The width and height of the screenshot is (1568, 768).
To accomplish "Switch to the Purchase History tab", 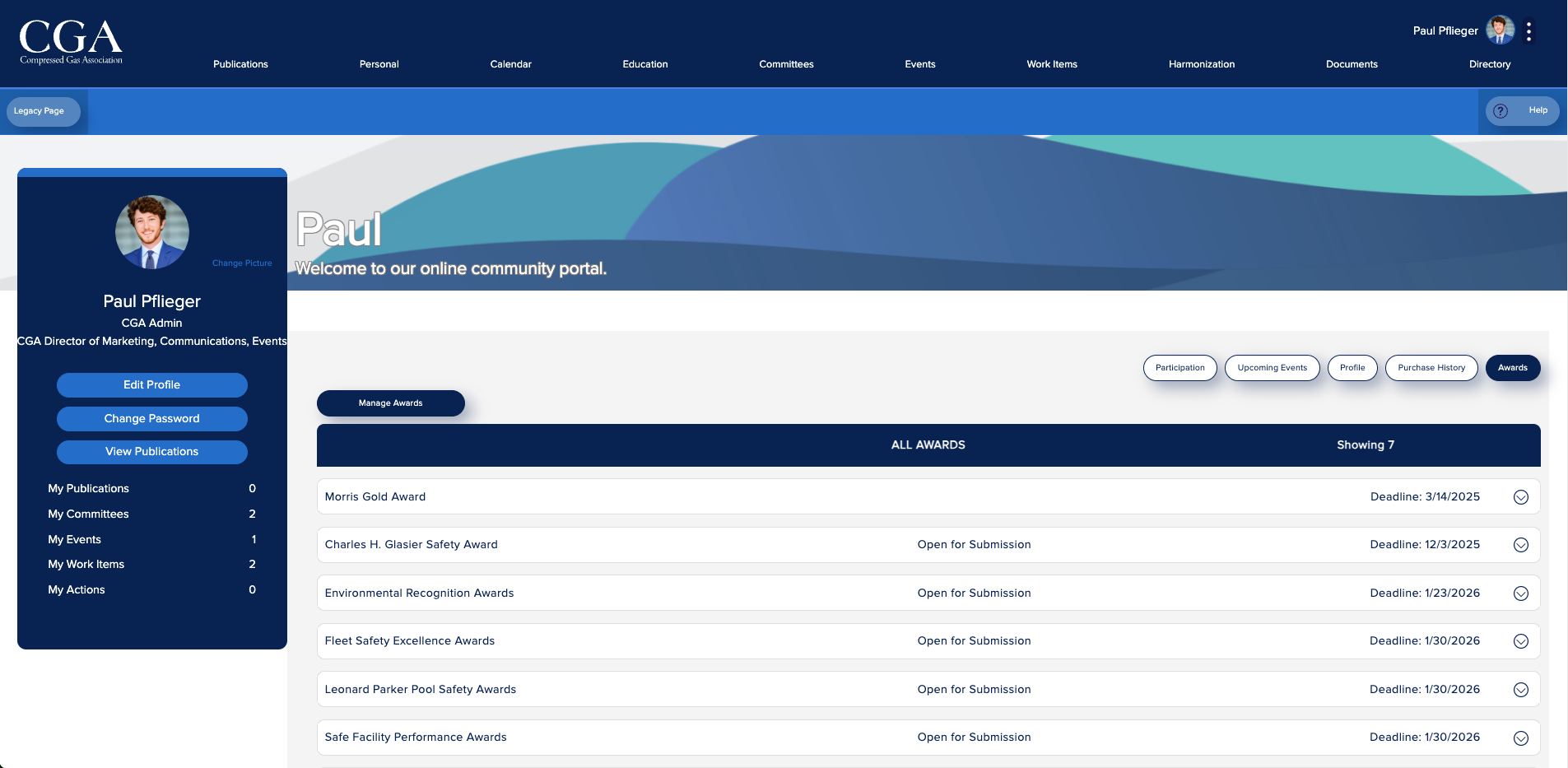I will click(x=1431, y=368).
